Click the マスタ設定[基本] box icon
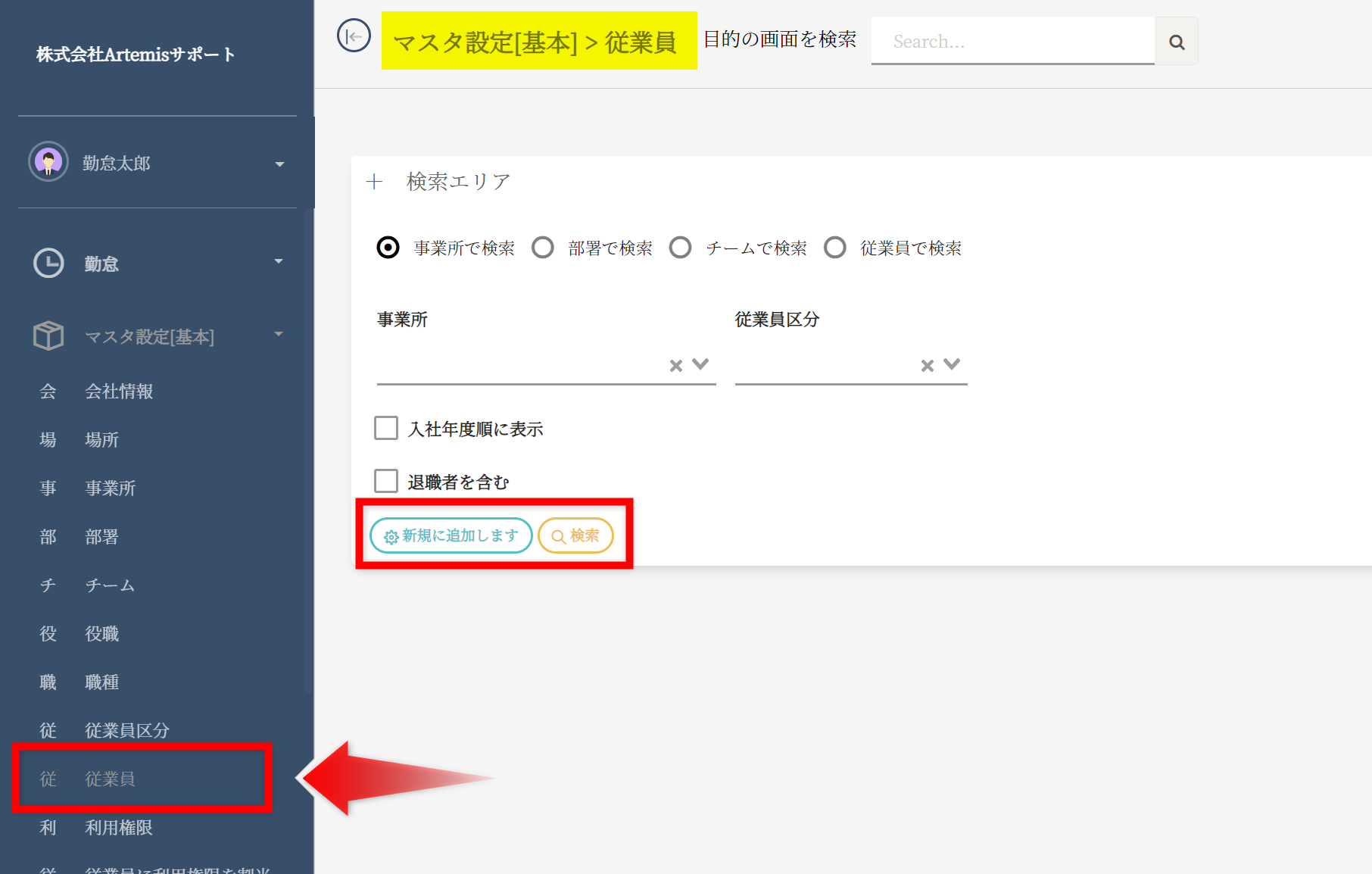 point(48,336)
